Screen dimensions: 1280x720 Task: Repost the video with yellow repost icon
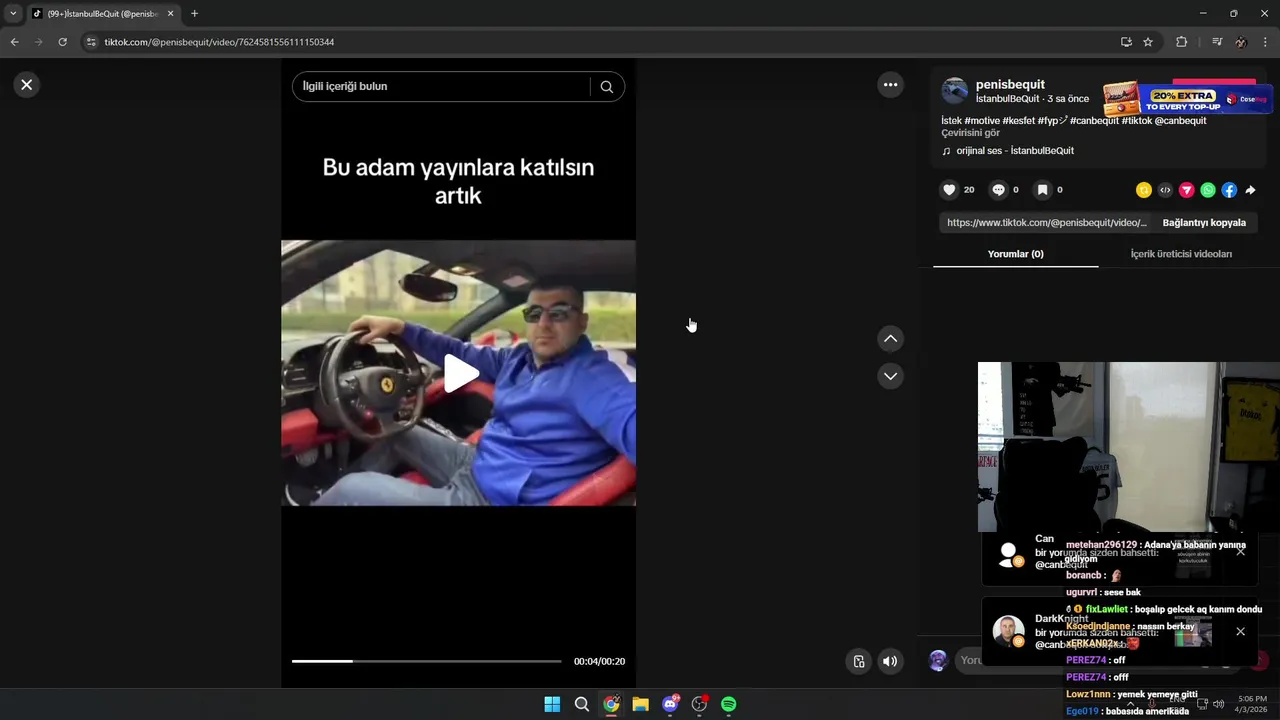1144,190
